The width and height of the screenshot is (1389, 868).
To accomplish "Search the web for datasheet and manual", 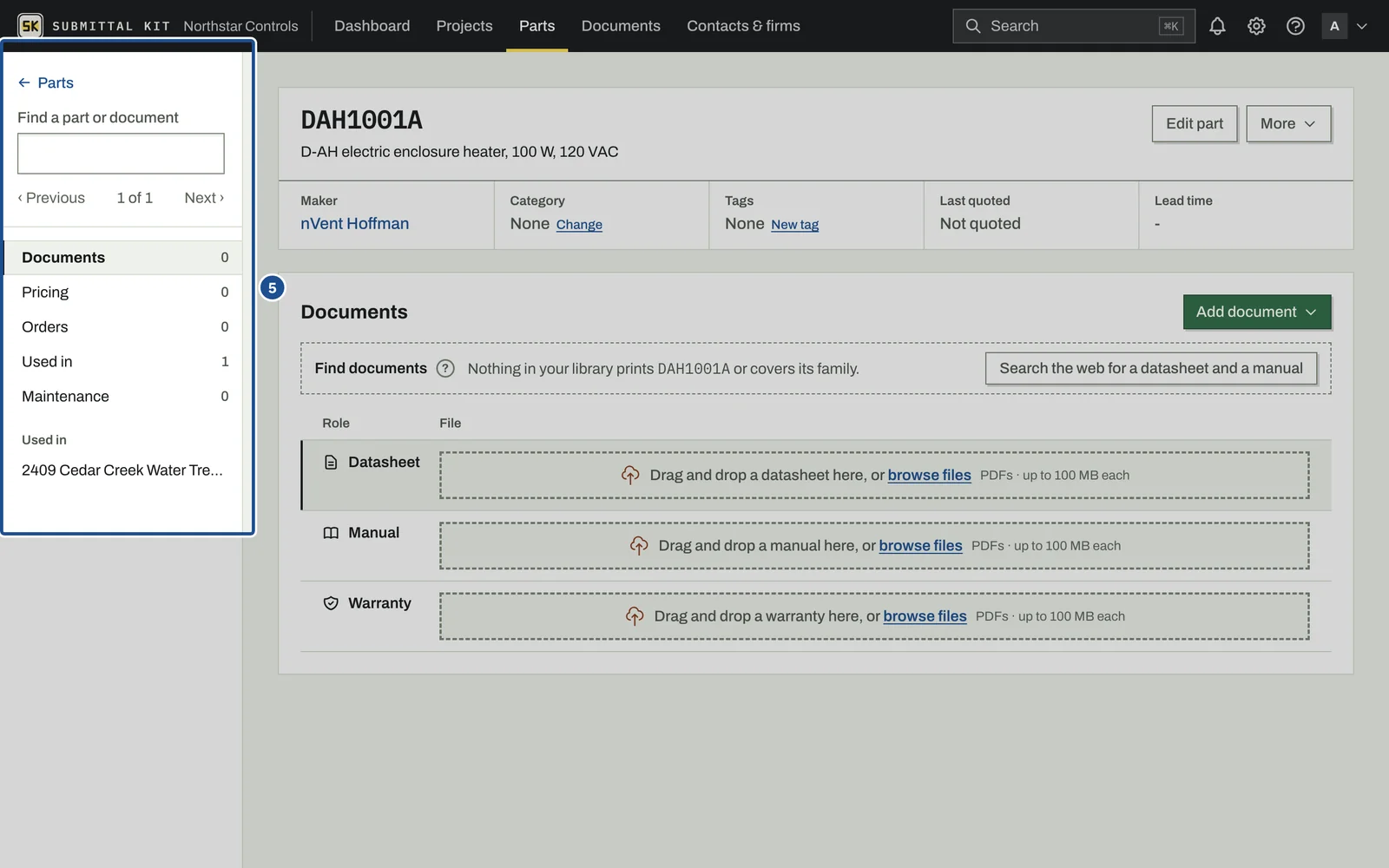I will (1150, 368).
